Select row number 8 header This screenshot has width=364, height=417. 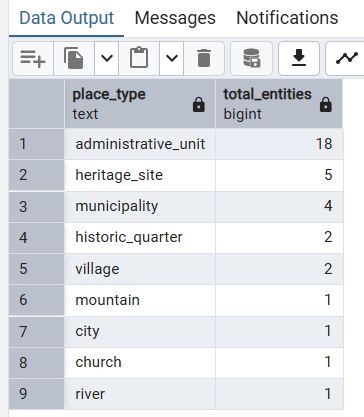pos(37,363)
